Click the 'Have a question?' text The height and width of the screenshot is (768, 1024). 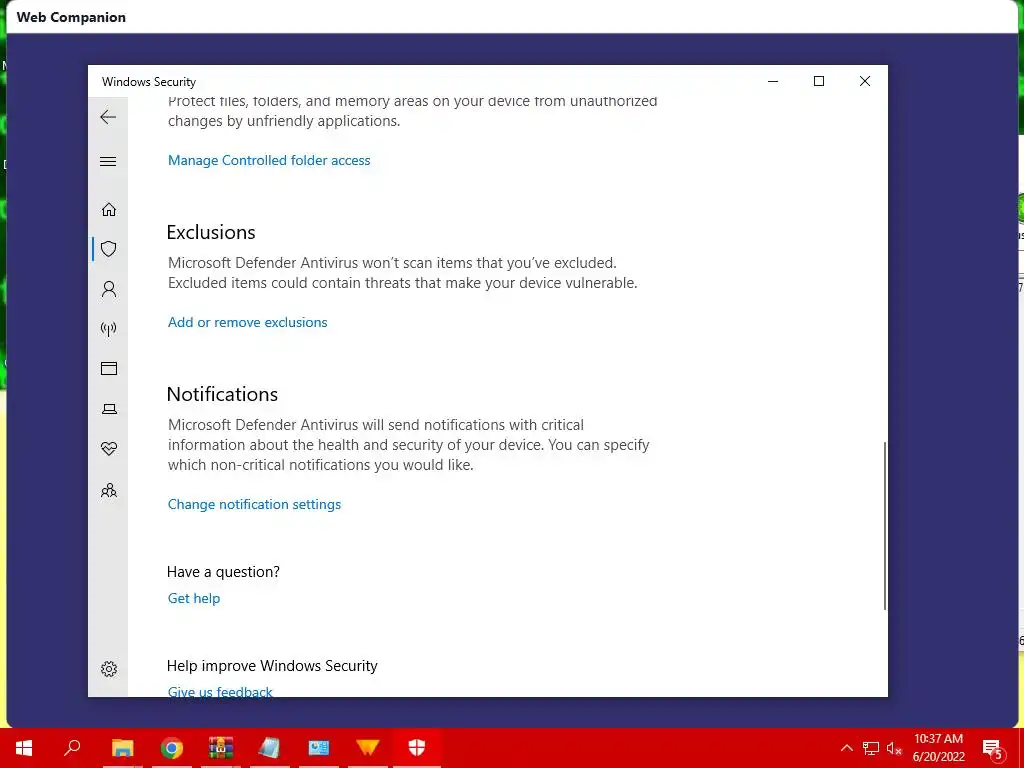(x=223, y=571)
